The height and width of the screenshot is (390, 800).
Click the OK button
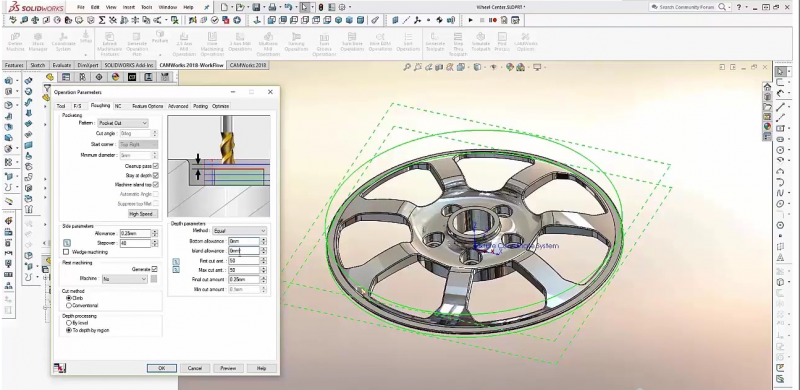(162, 368)
